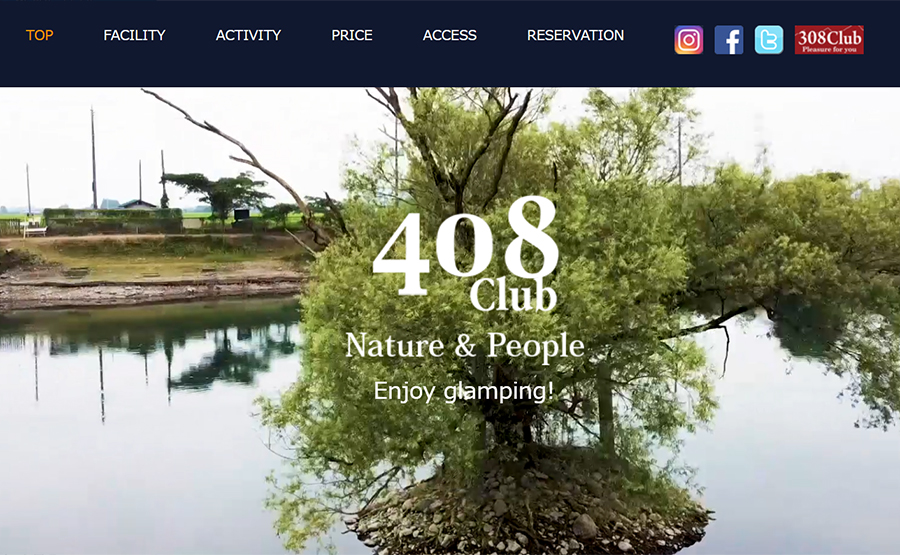Click the white bench on the shore
Image resolution: width=900 pixels, height=555 pixels.
point(34,231)
